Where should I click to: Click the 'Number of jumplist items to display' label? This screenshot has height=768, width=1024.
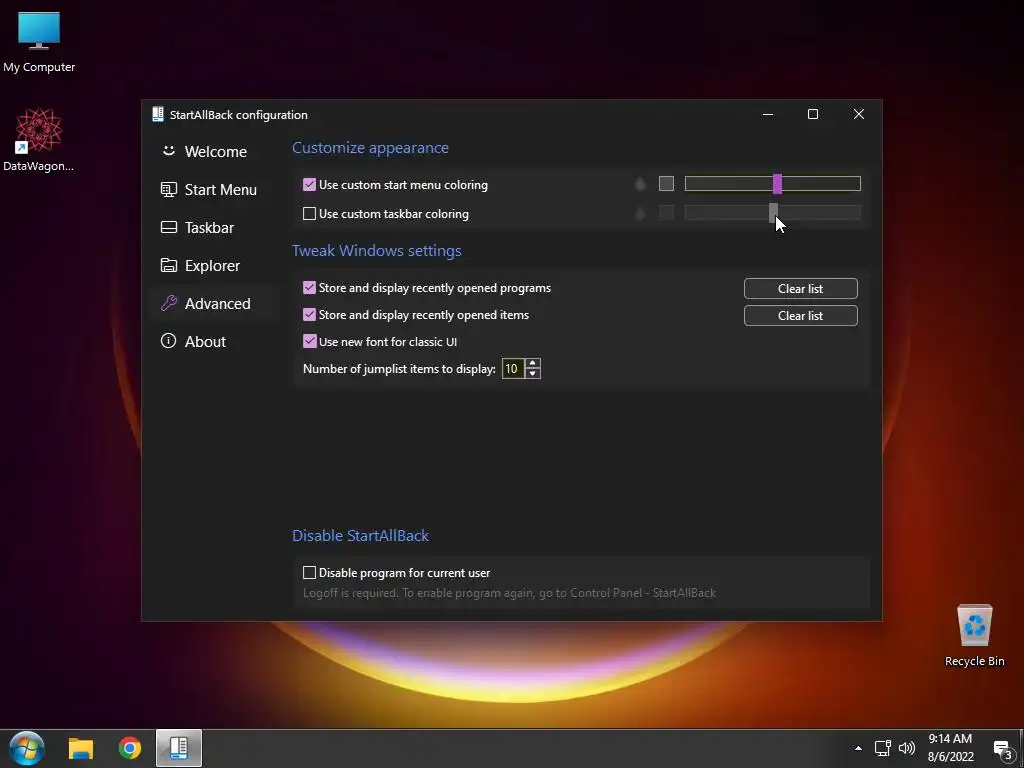pyautogui.click(x=399, y=369)
